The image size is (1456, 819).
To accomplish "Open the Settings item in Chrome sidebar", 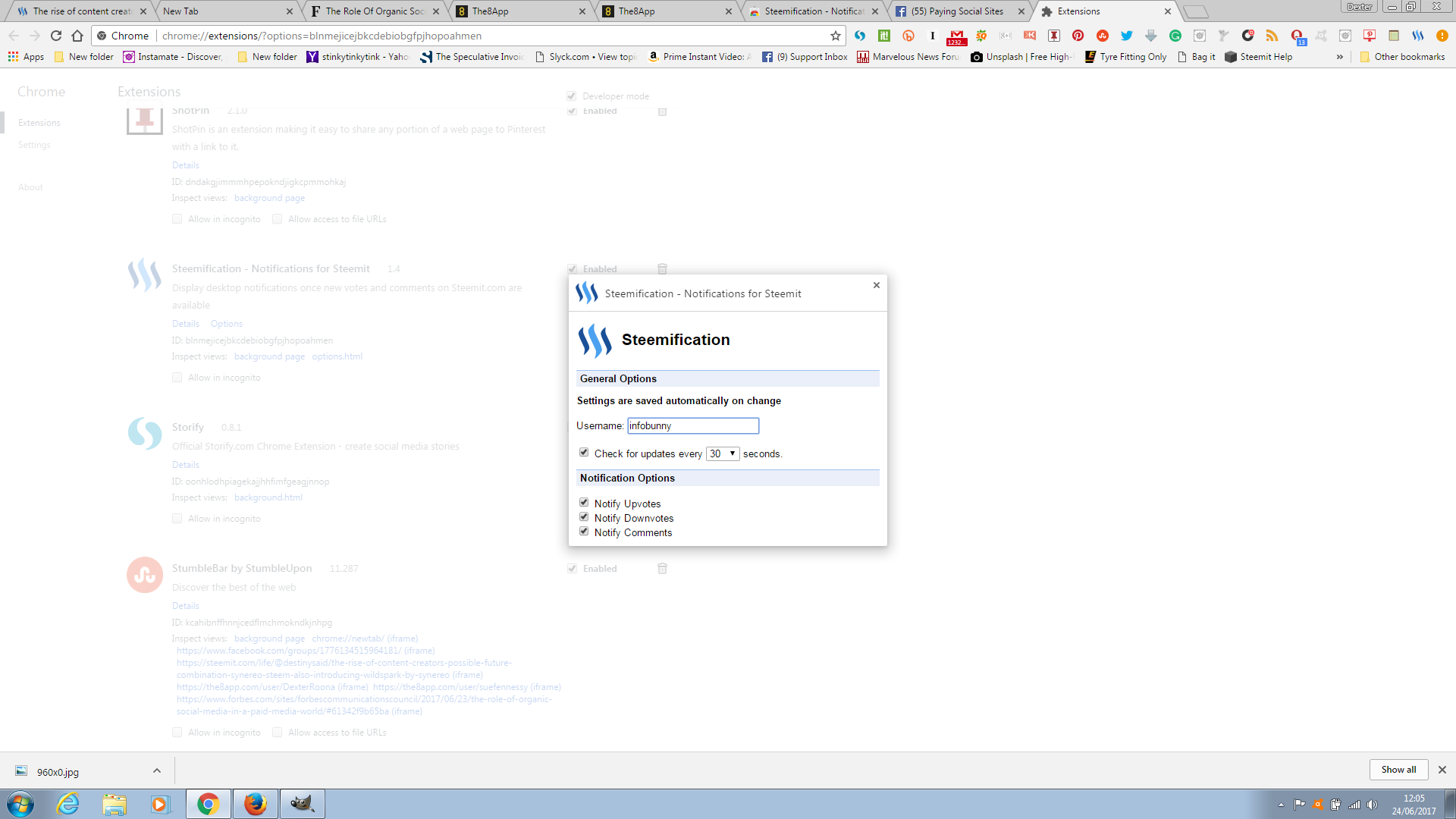I will coord(34,145).
